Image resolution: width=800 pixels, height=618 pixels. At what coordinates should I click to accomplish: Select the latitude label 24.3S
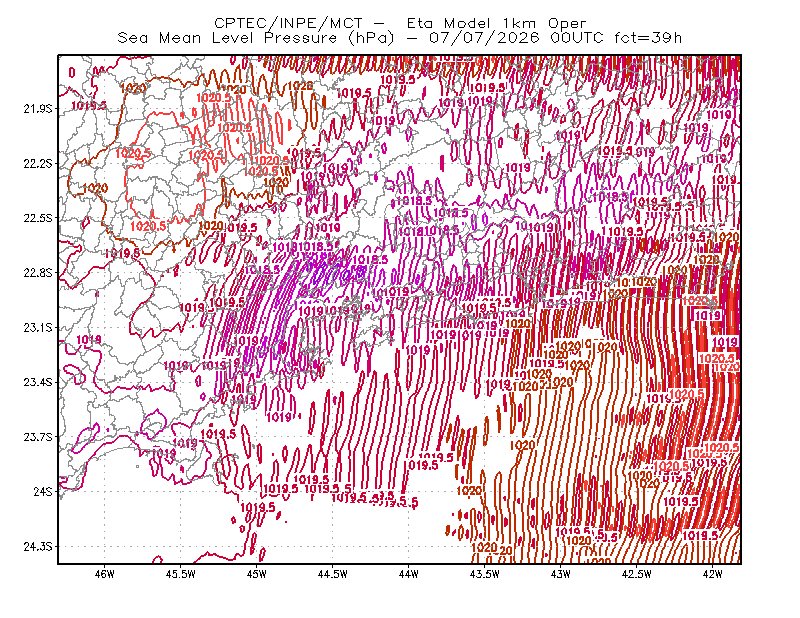[38, 546]
